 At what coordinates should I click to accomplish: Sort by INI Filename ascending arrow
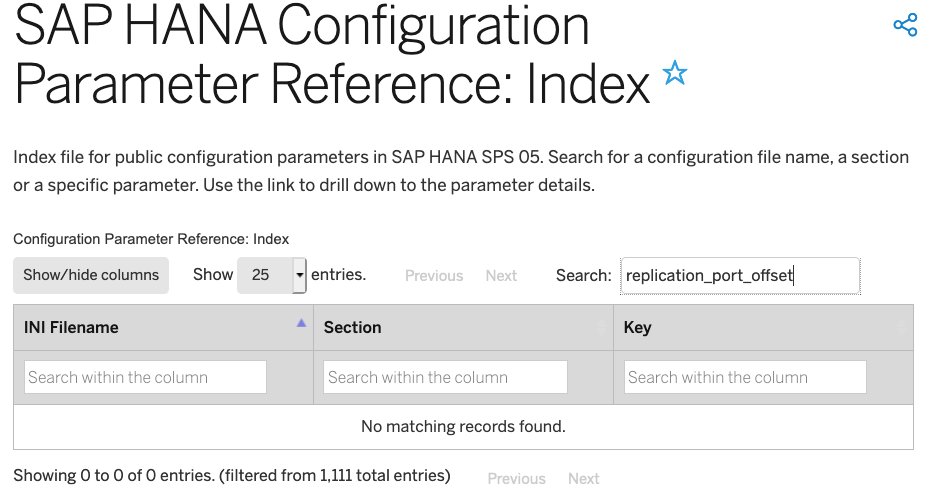click(x=301, y=323)
